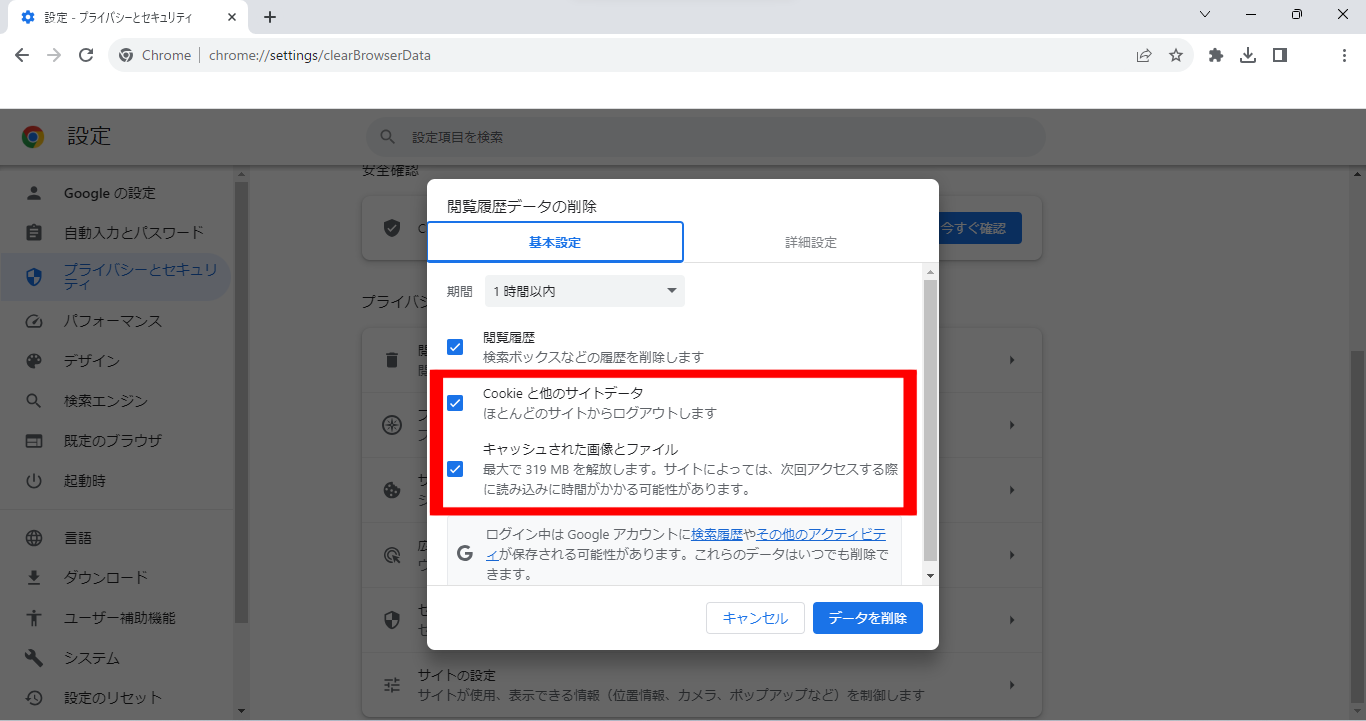The width and height of the screenshot is (1366, 721).
Task: Open Chrome's three-dot menu
Action: [x=1343, y=55]
